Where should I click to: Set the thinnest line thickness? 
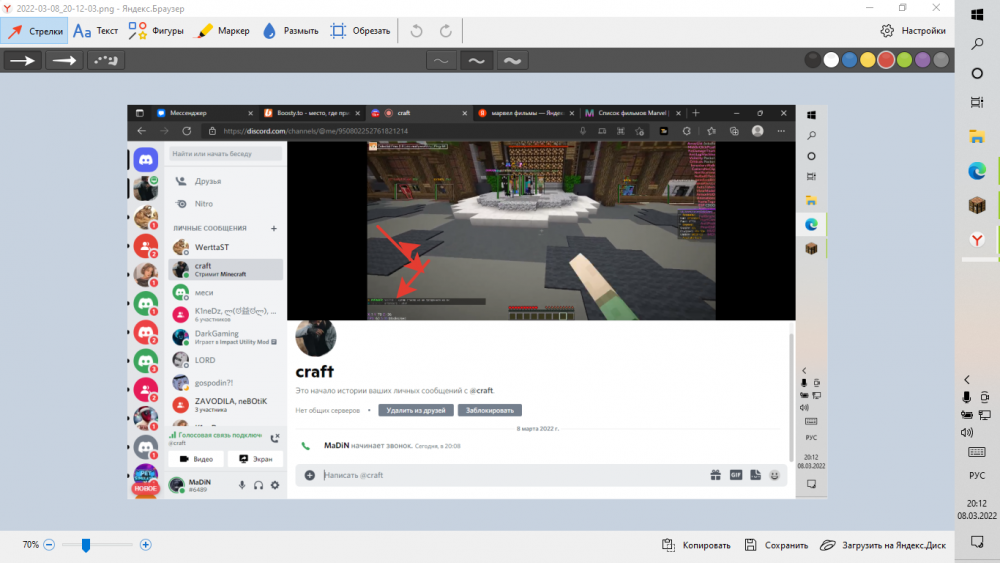tap(441, 61)
